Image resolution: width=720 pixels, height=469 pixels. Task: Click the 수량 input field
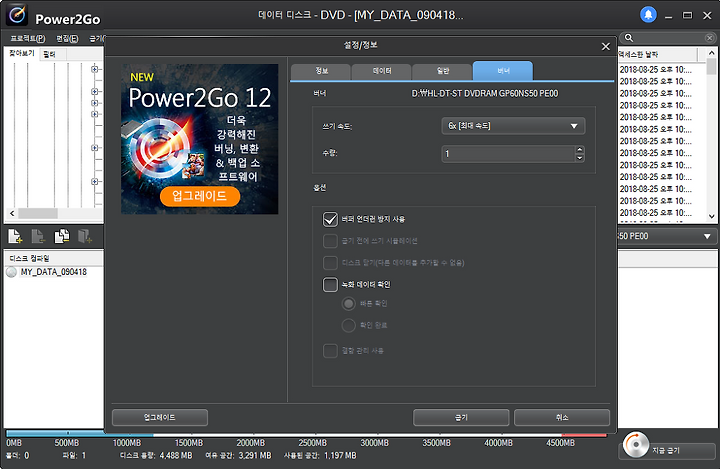509,154
